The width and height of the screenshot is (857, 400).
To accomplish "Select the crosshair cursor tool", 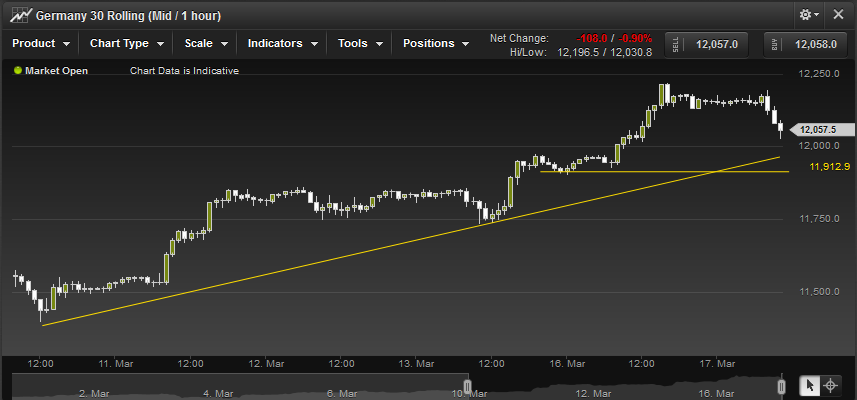I will [830, 386].
